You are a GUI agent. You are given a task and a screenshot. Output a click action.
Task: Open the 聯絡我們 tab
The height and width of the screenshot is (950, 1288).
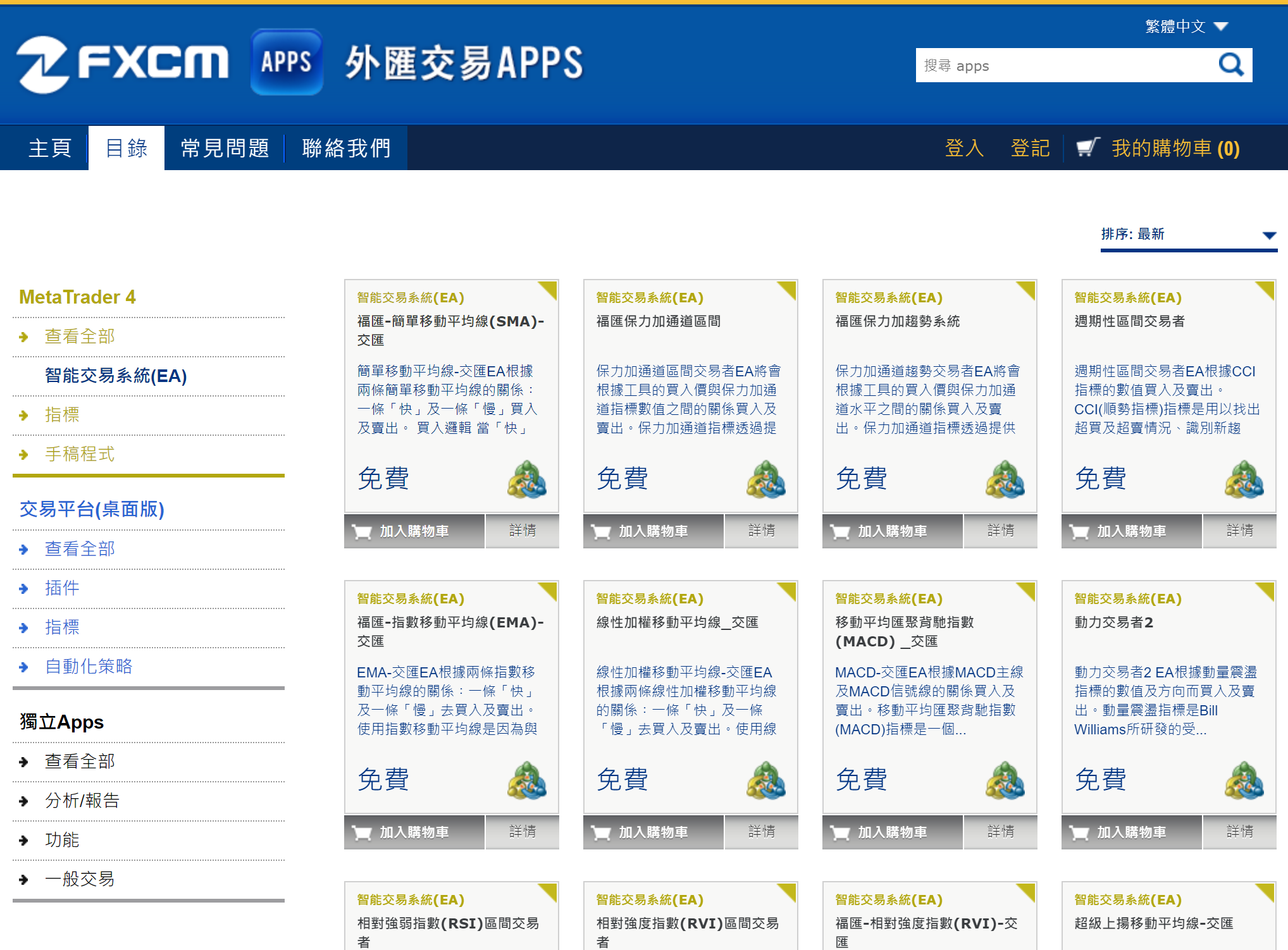[x=346, y=148]
